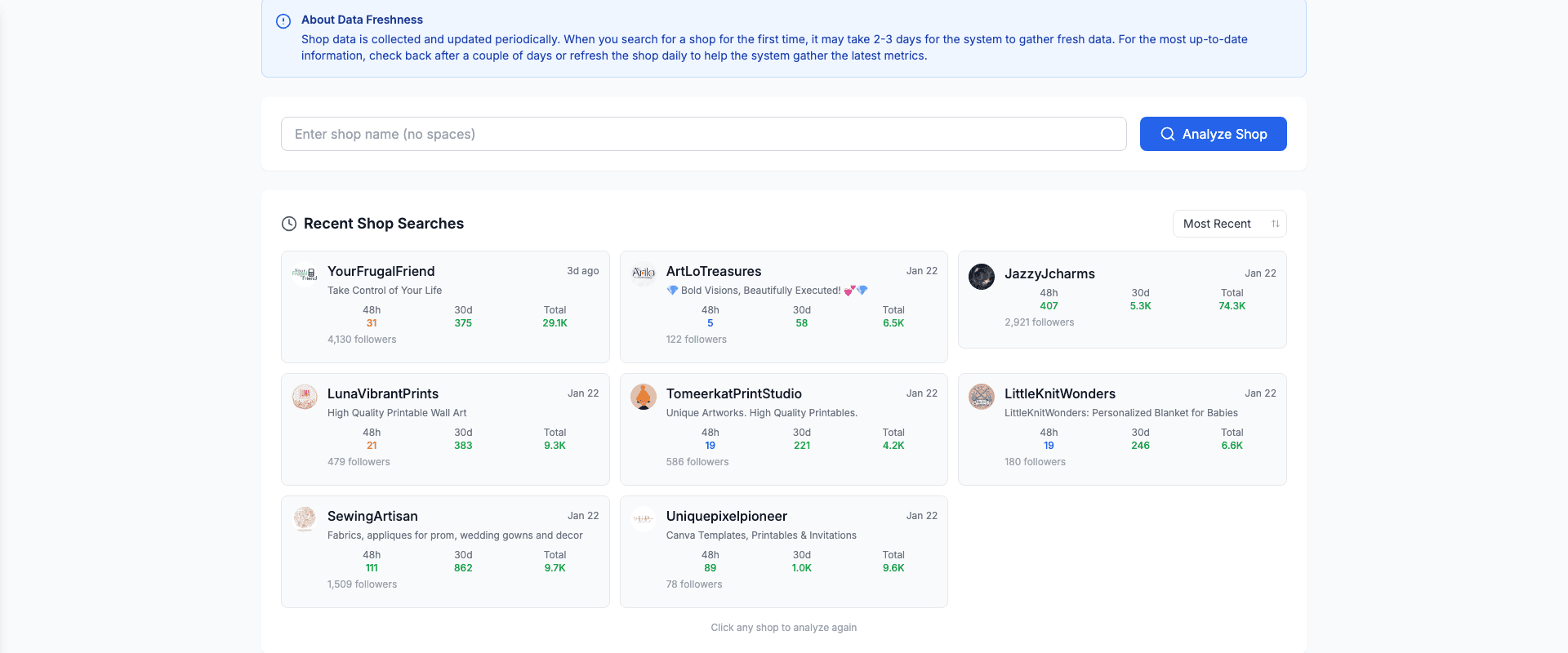Click the info icon beside About Data Freshness
The image size is (1568, 653).
[x=283, y=21]
